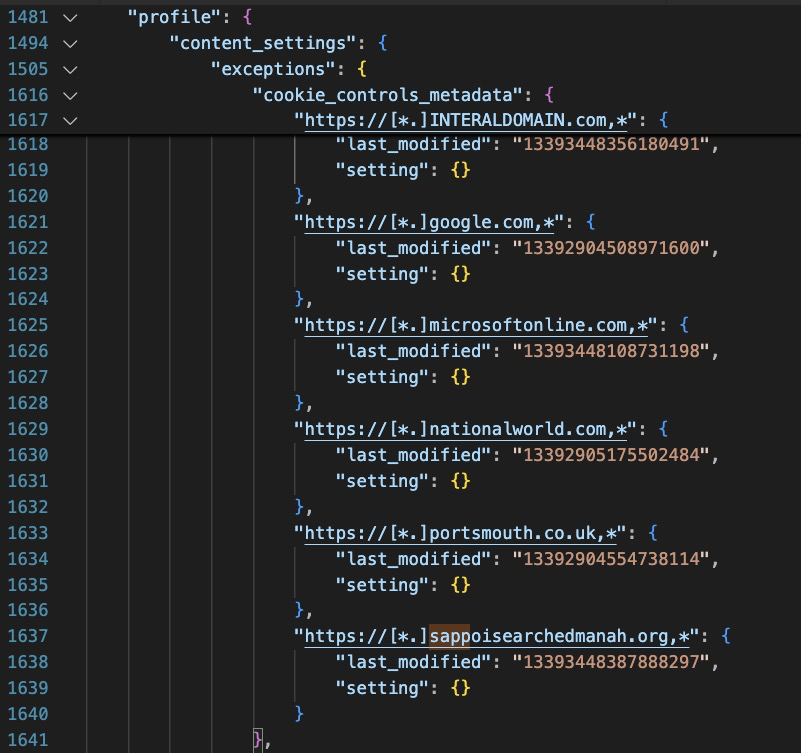The width and height of the screenshot is (801, 753).
Task: Click the value "13392905175502484"
Action: [611, 455]
